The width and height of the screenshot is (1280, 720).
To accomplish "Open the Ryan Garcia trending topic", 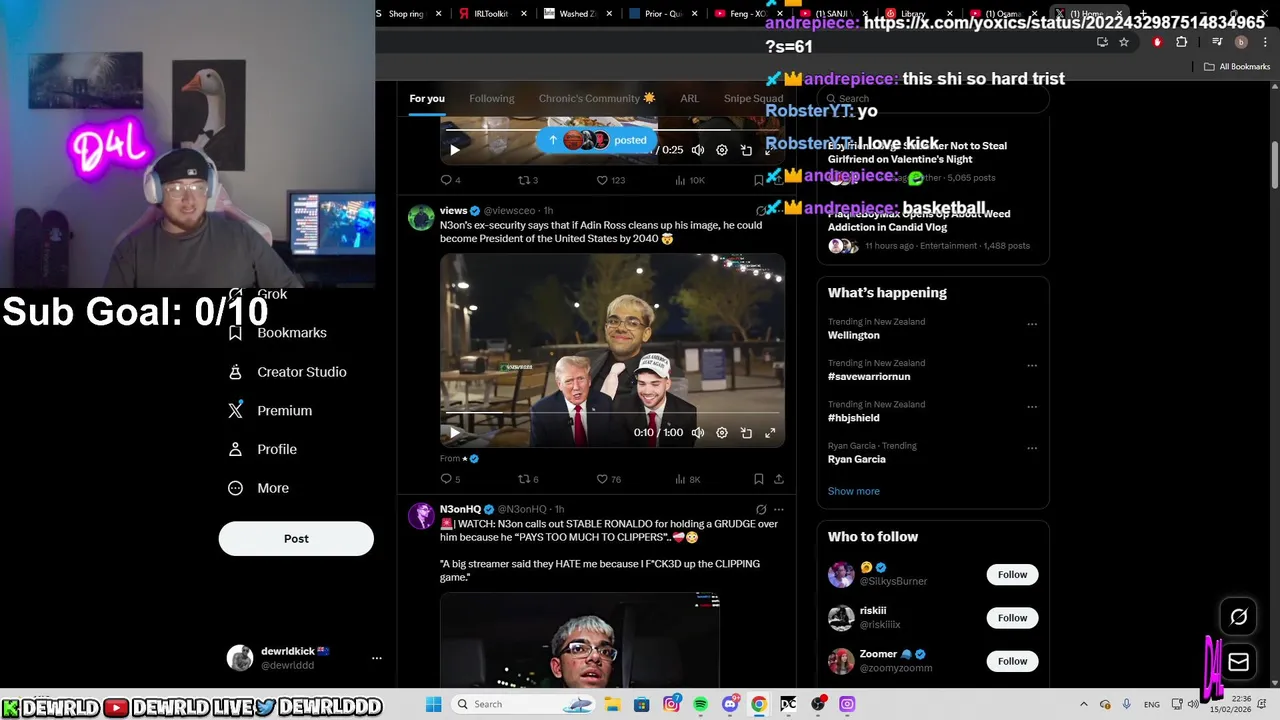I will click(857, 459).
